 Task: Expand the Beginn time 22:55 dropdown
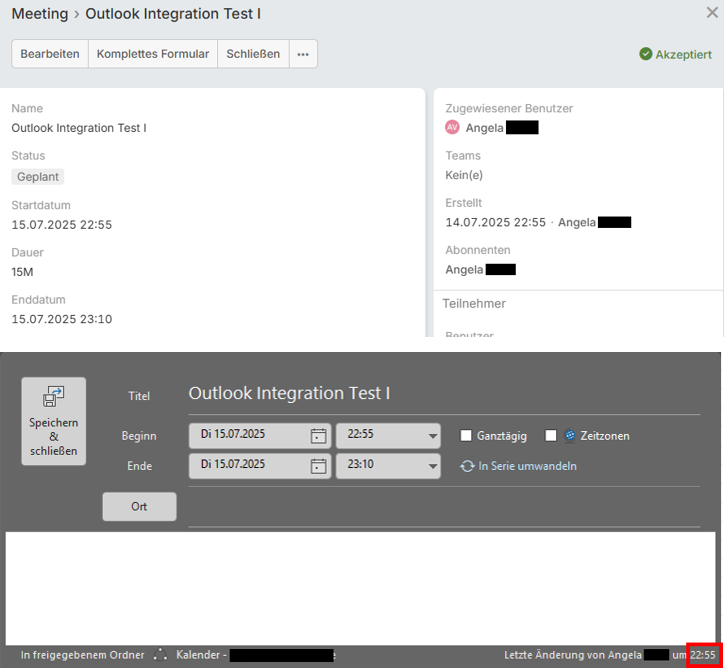[432, 436]
